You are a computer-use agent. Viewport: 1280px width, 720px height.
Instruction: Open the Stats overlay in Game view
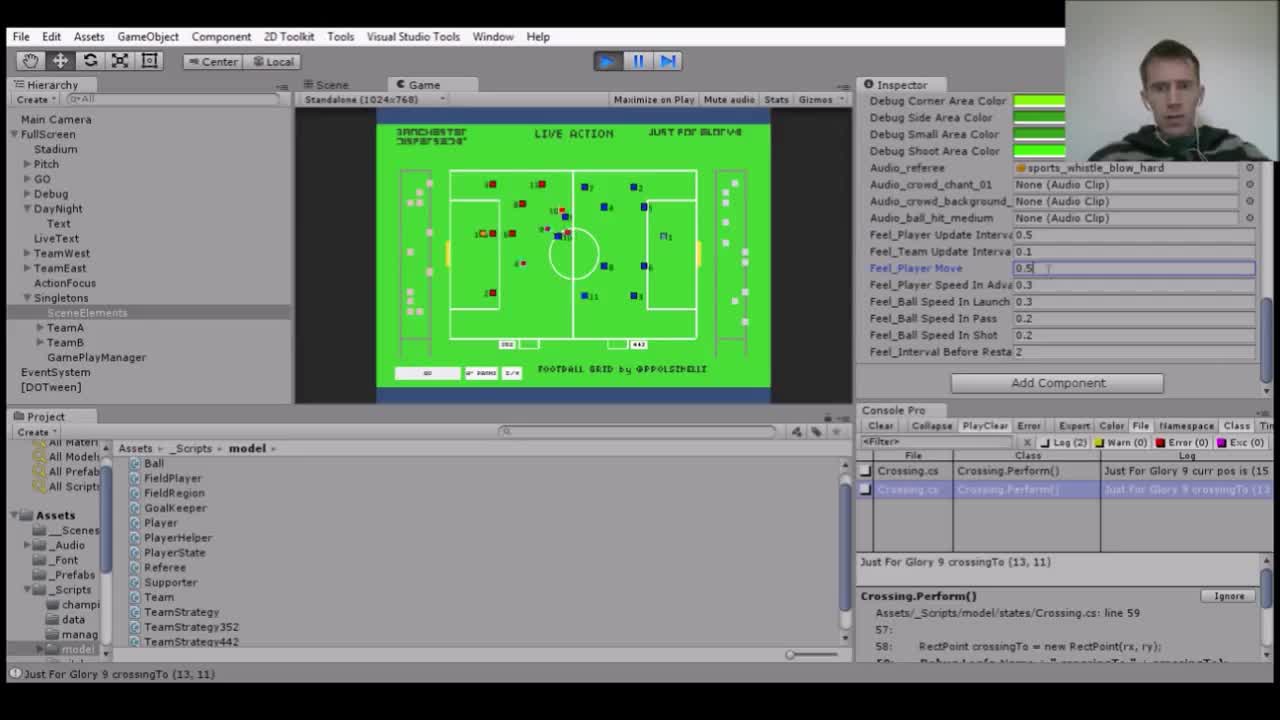point(776,99)
